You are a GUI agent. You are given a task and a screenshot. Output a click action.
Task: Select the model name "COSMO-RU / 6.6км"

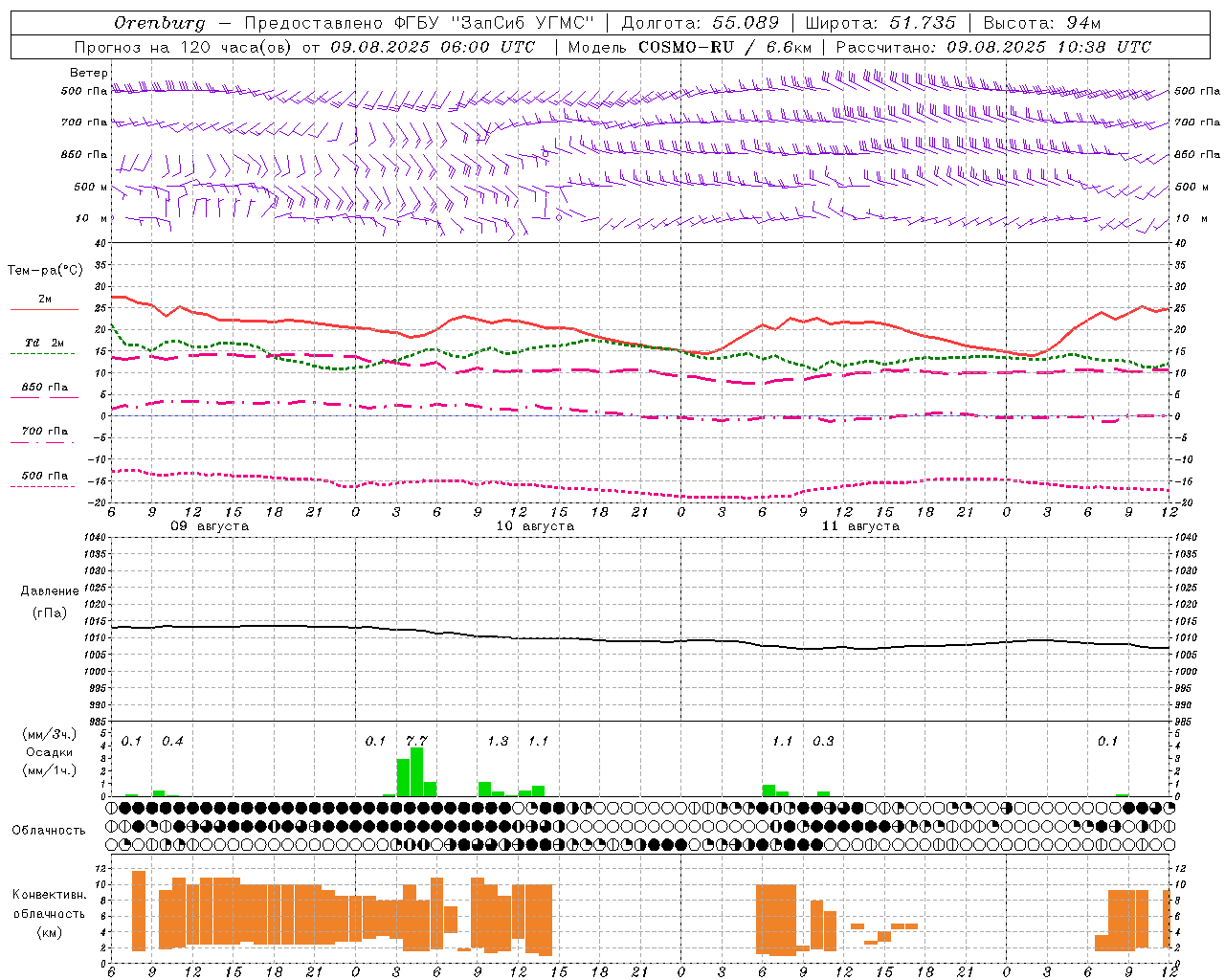point(725,47)
